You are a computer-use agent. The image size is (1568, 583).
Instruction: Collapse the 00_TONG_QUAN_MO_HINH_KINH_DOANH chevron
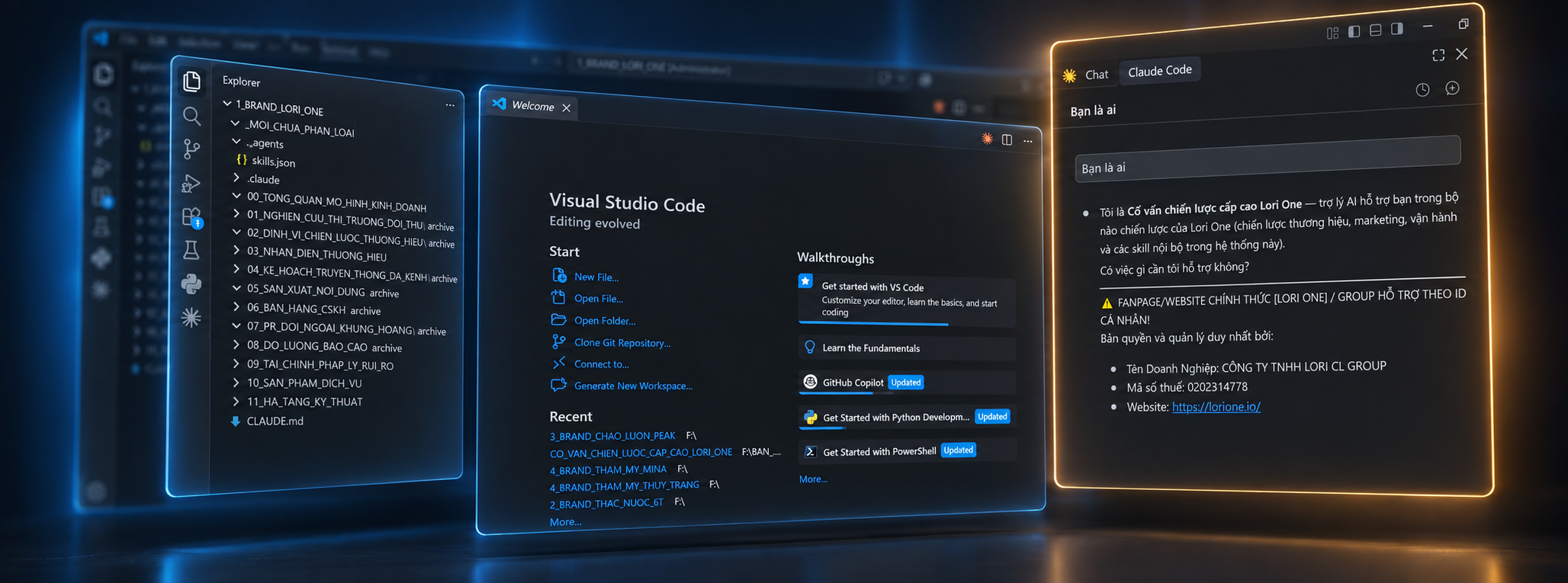coord(236,195)
